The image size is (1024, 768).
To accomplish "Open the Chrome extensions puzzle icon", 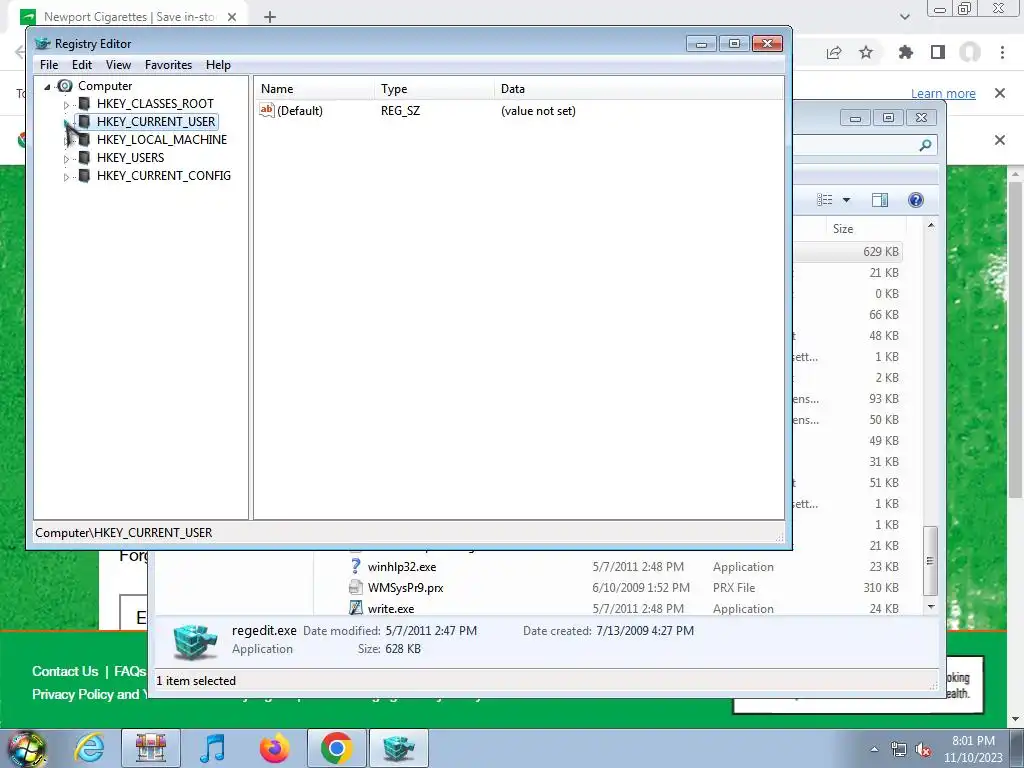I will pos(906,52).
